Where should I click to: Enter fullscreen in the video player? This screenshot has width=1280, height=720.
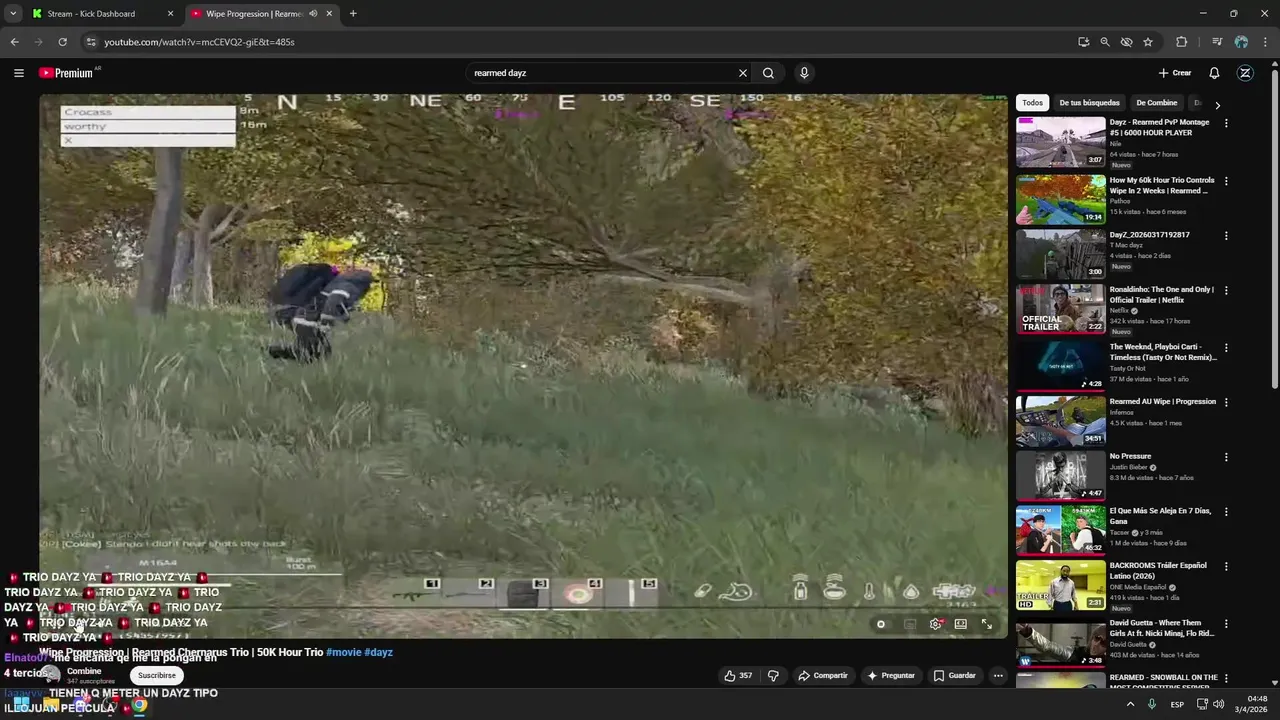(987, 624)
